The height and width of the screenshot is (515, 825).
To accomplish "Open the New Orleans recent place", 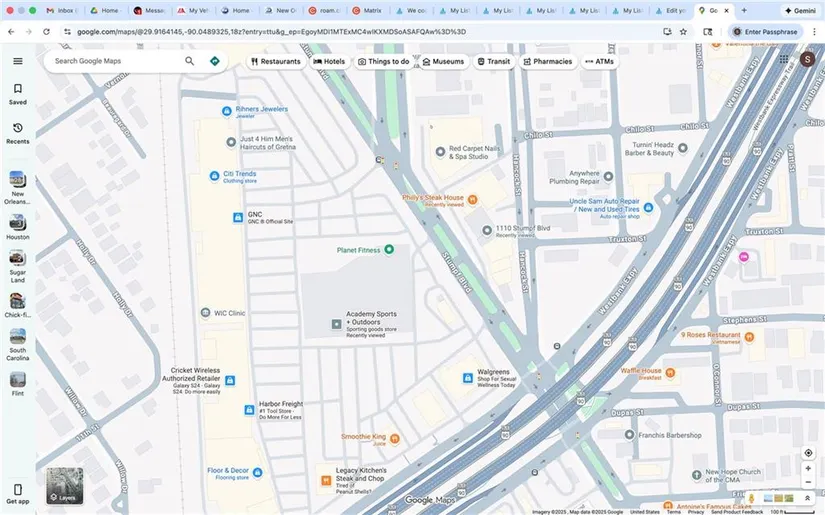I will 17,184.
